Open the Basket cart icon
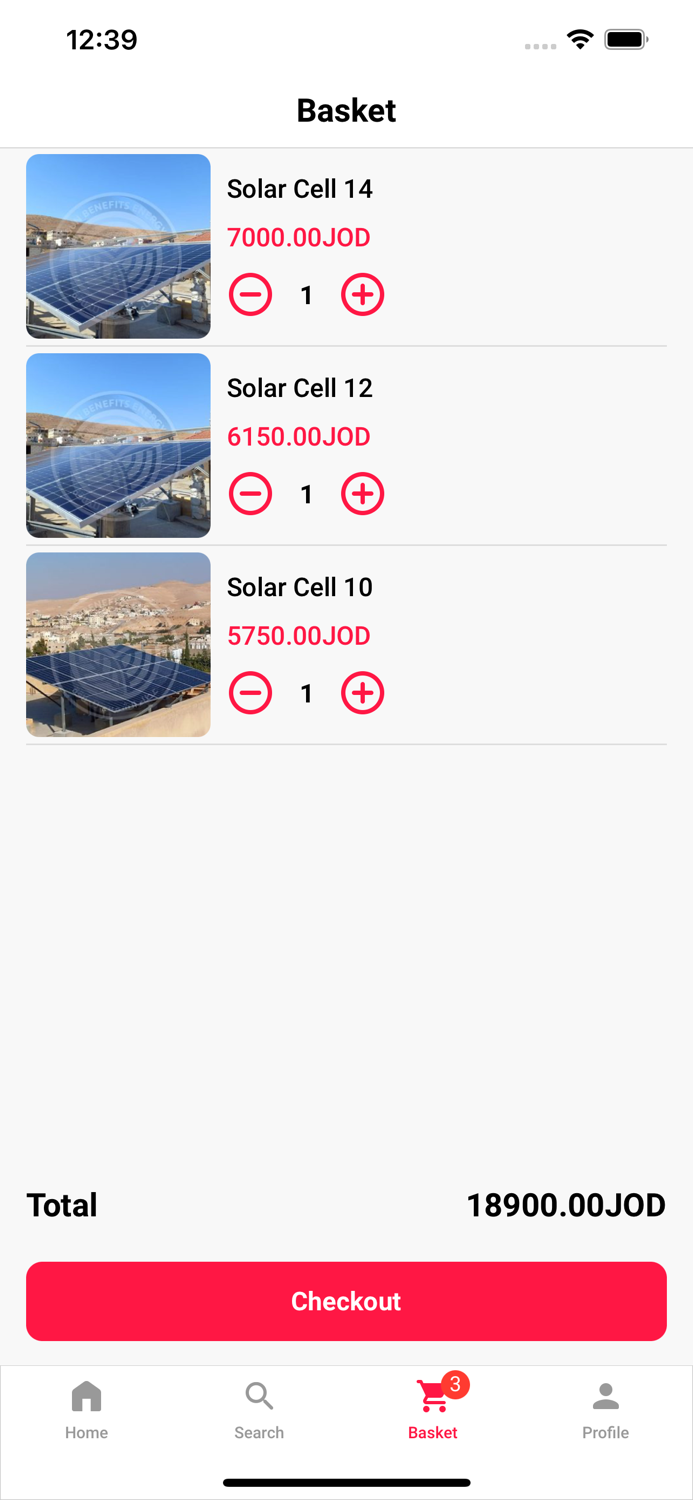Viewport: 693px width, 1500px height. 429,1398
